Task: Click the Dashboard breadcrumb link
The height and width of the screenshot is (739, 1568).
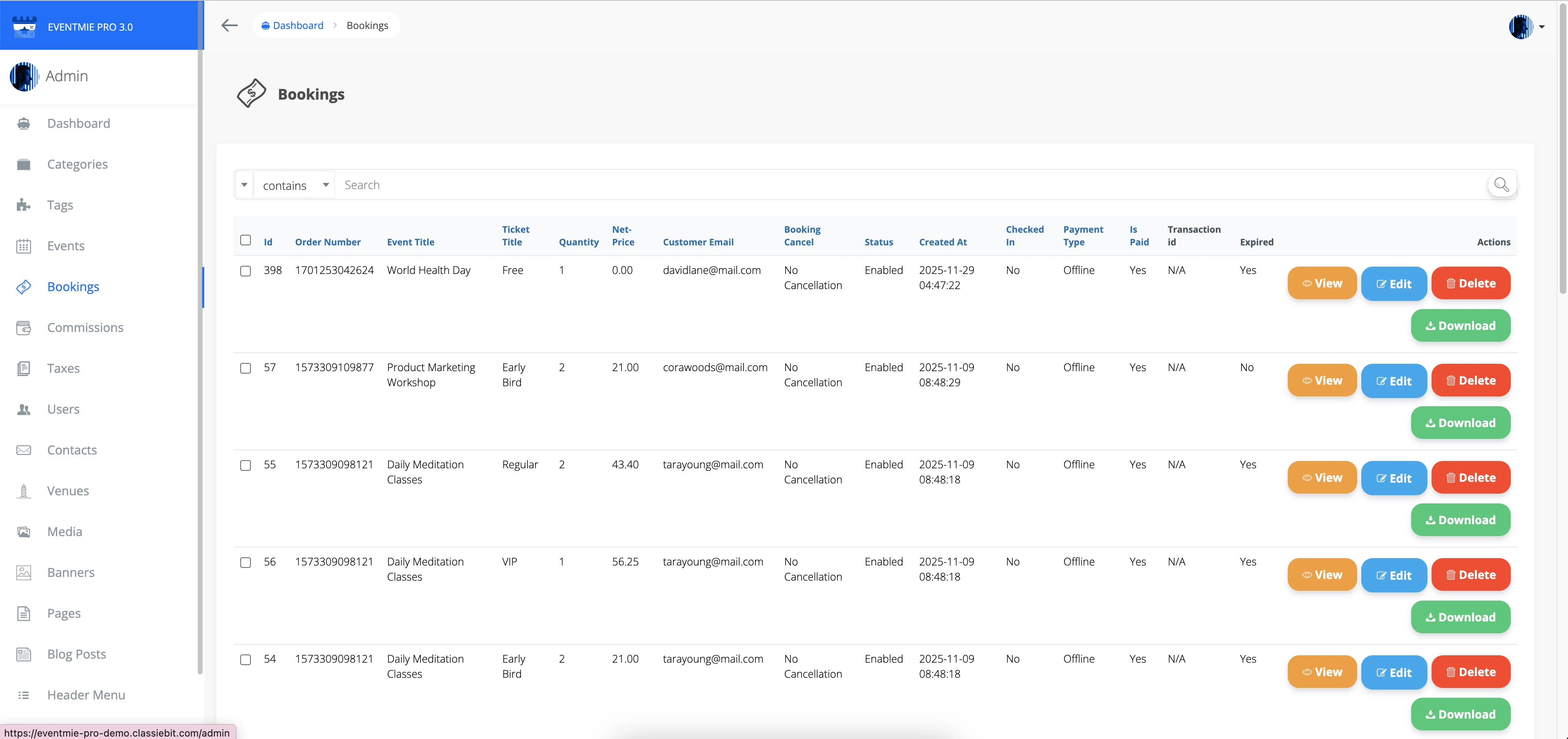Action: [292, 26]
